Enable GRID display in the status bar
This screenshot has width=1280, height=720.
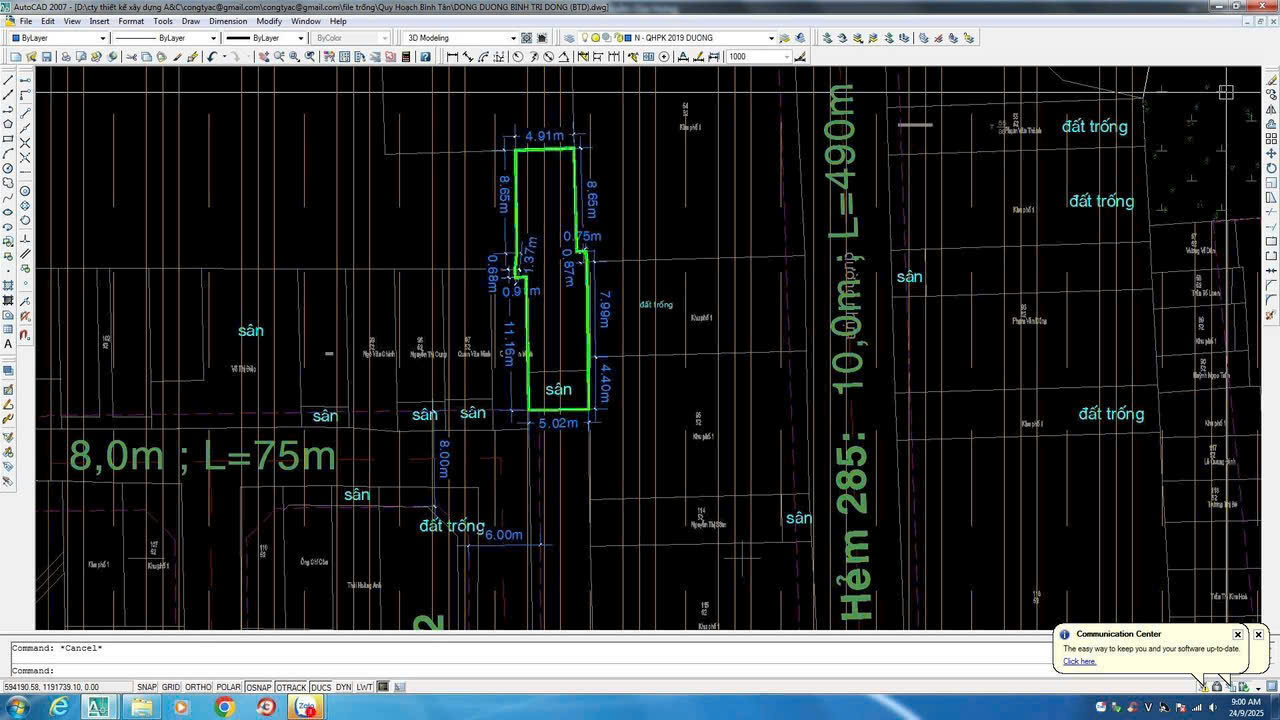click(171, 687)
